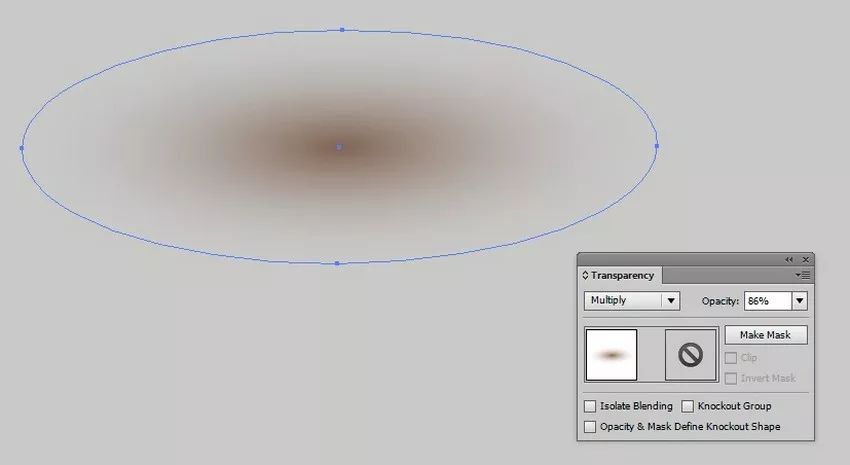The height and width of the screenshot is (465, 850).
Task: Enable the Knockout Group checkbox
Action: point(687,406)
